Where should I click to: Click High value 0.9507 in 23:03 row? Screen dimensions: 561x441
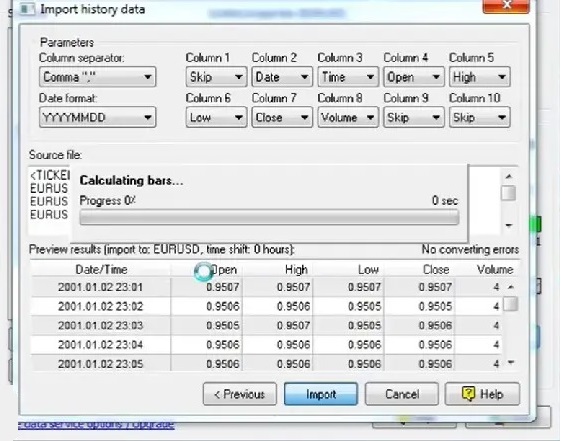pyautogui.click(x=293, y=325)
